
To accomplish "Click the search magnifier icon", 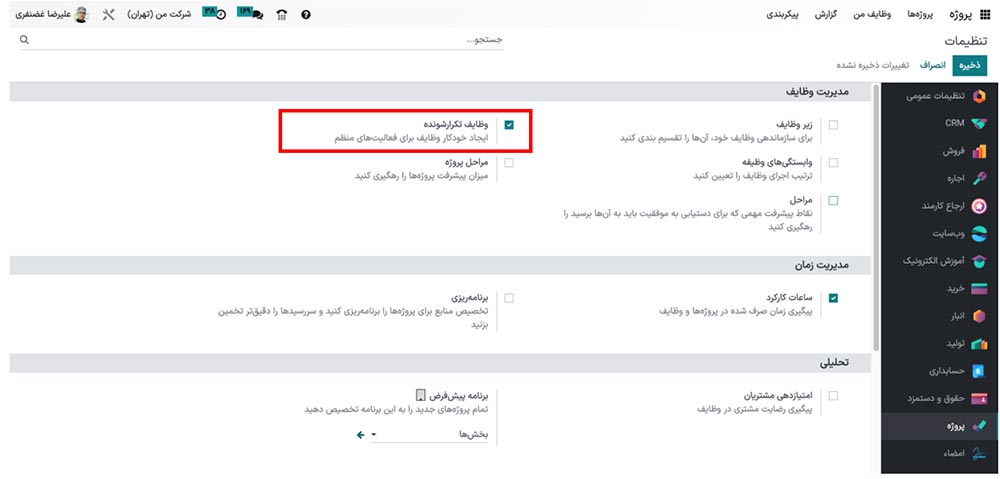I will click(x=24, y=40).
